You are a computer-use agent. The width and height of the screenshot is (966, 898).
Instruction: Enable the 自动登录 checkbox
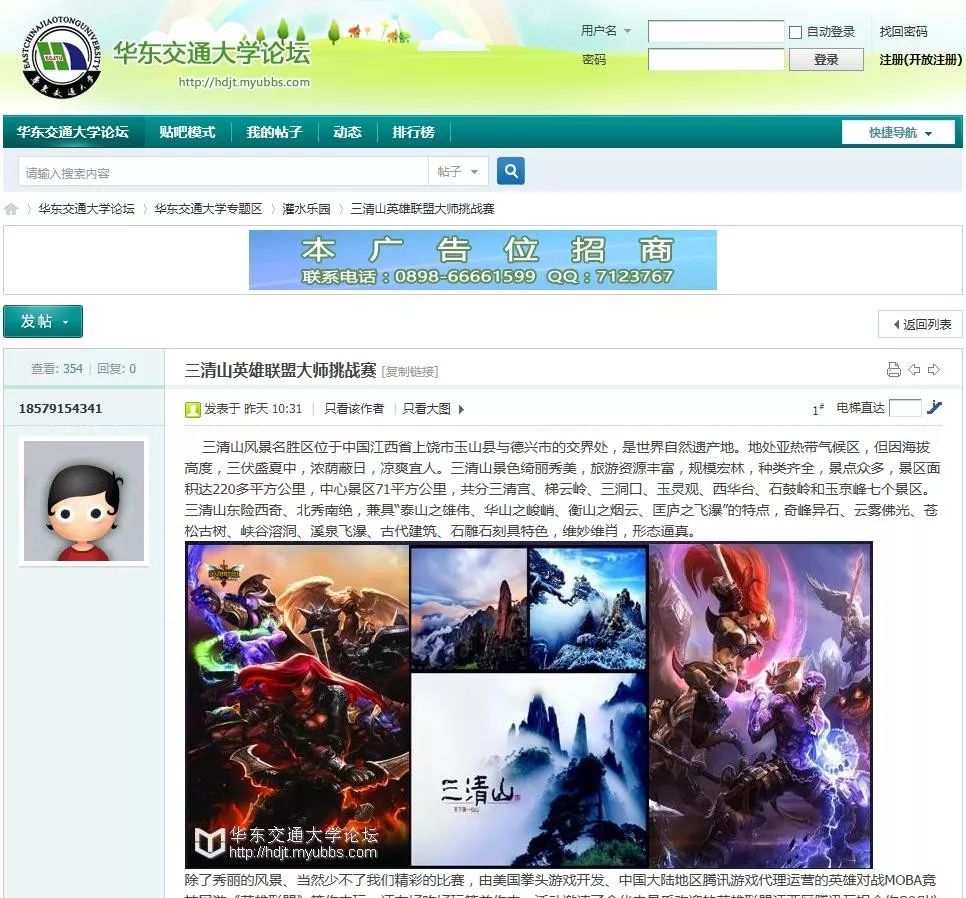pos(795,31)
